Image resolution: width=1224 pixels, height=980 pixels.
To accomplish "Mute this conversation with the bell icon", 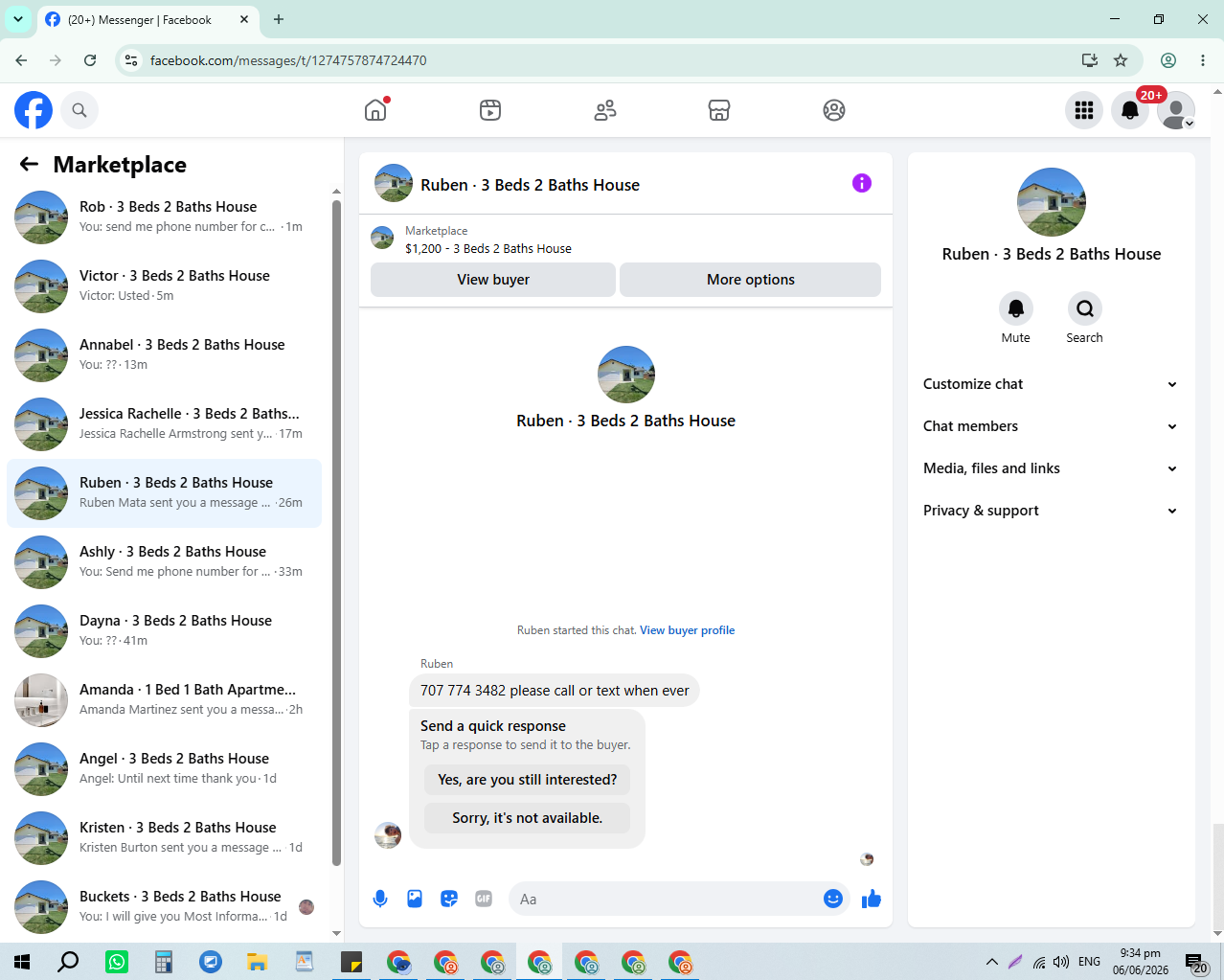I will tap(1015, 308).
